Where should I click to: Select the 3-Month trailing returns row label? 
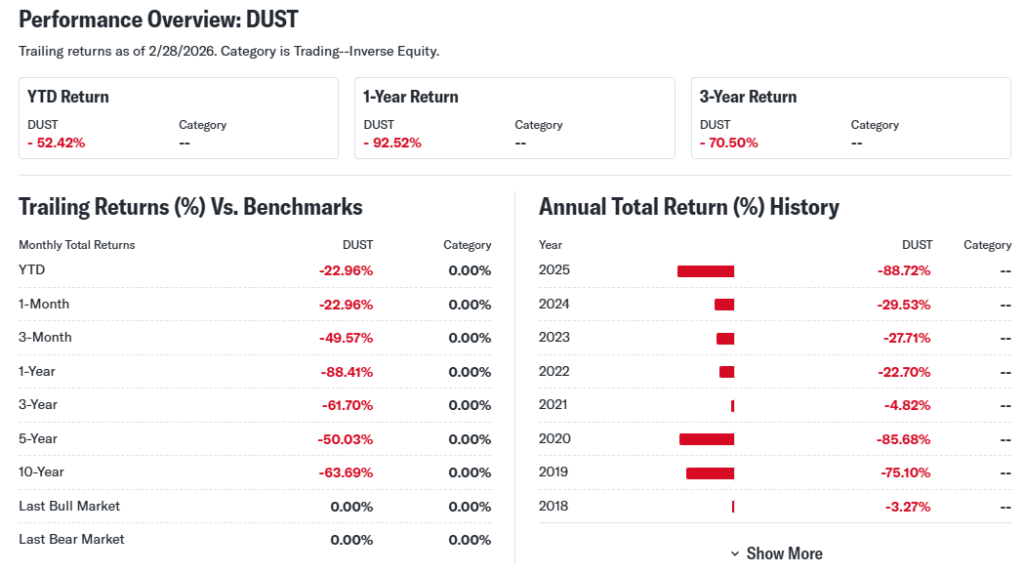(45, 337)
